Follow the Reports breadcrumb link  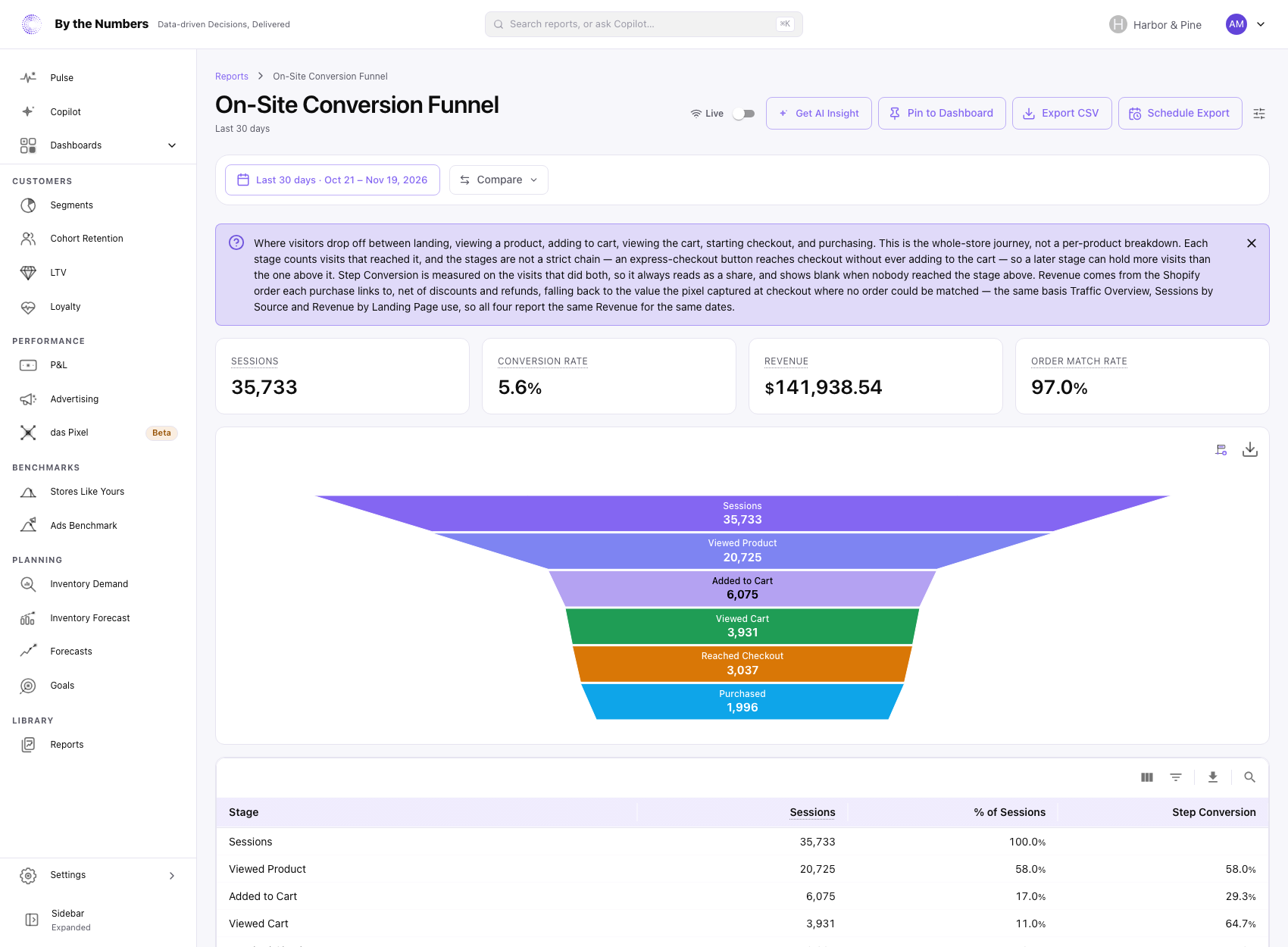pyautogui.click(x=232, y=77)
